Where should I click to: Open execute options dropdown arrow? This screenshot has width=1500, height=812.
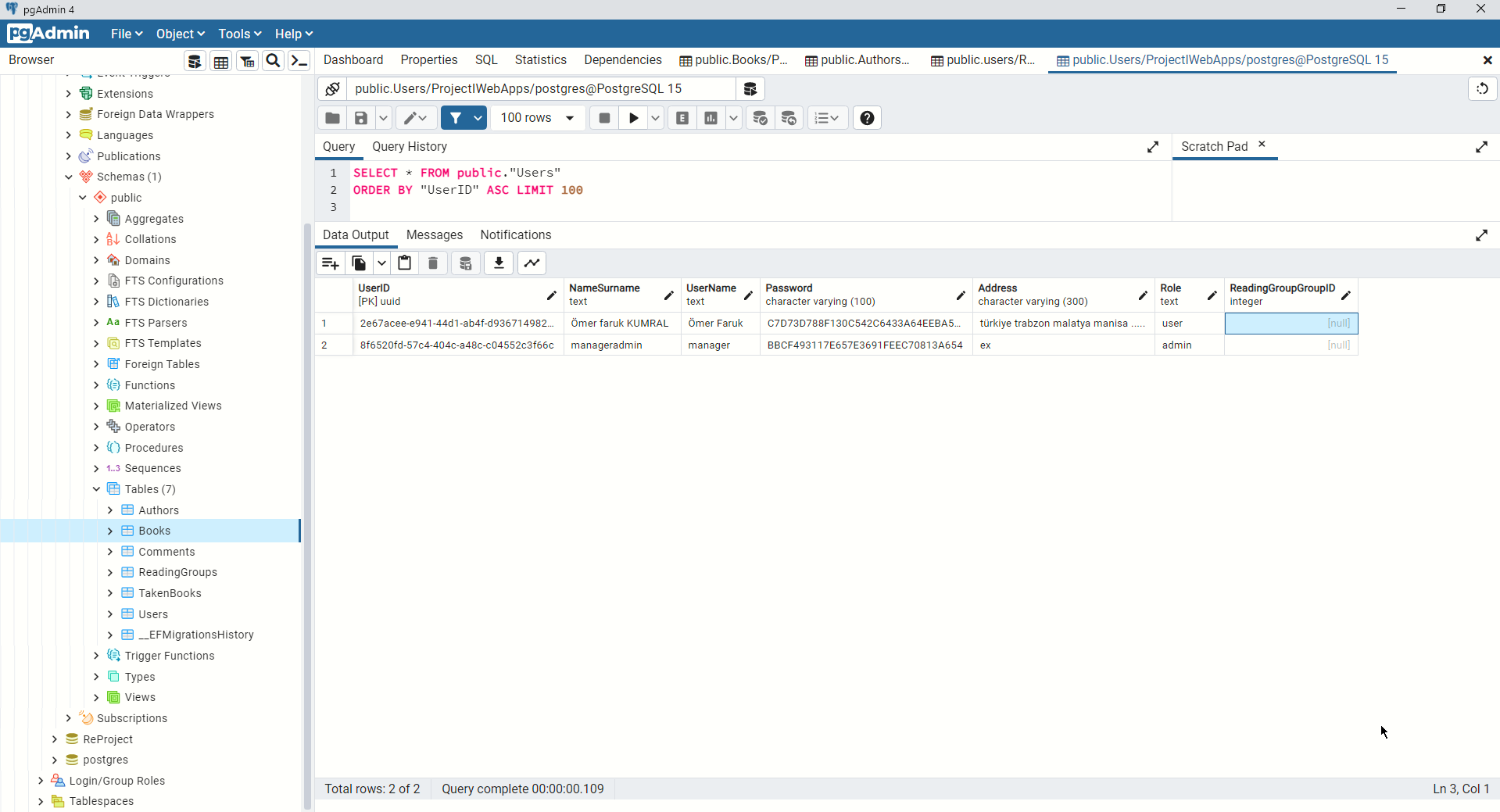tap(655, 118)
